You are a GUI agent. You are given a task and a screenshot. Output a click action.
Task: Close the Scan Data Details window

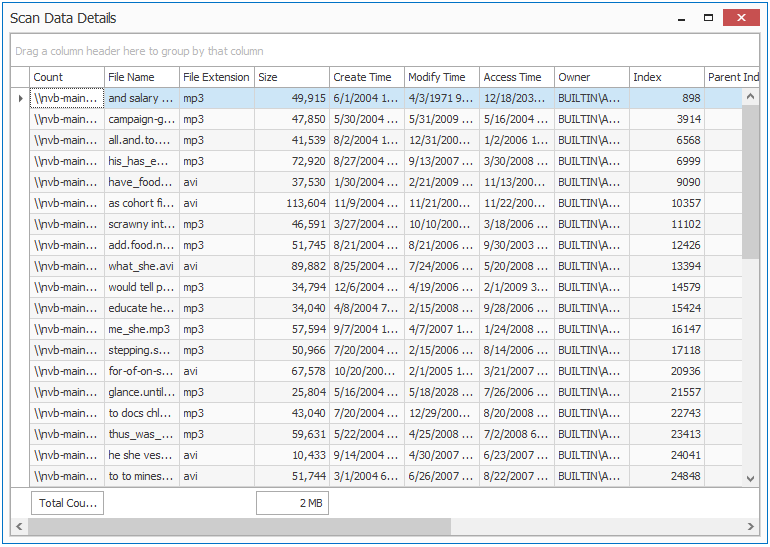click(741, 18)
